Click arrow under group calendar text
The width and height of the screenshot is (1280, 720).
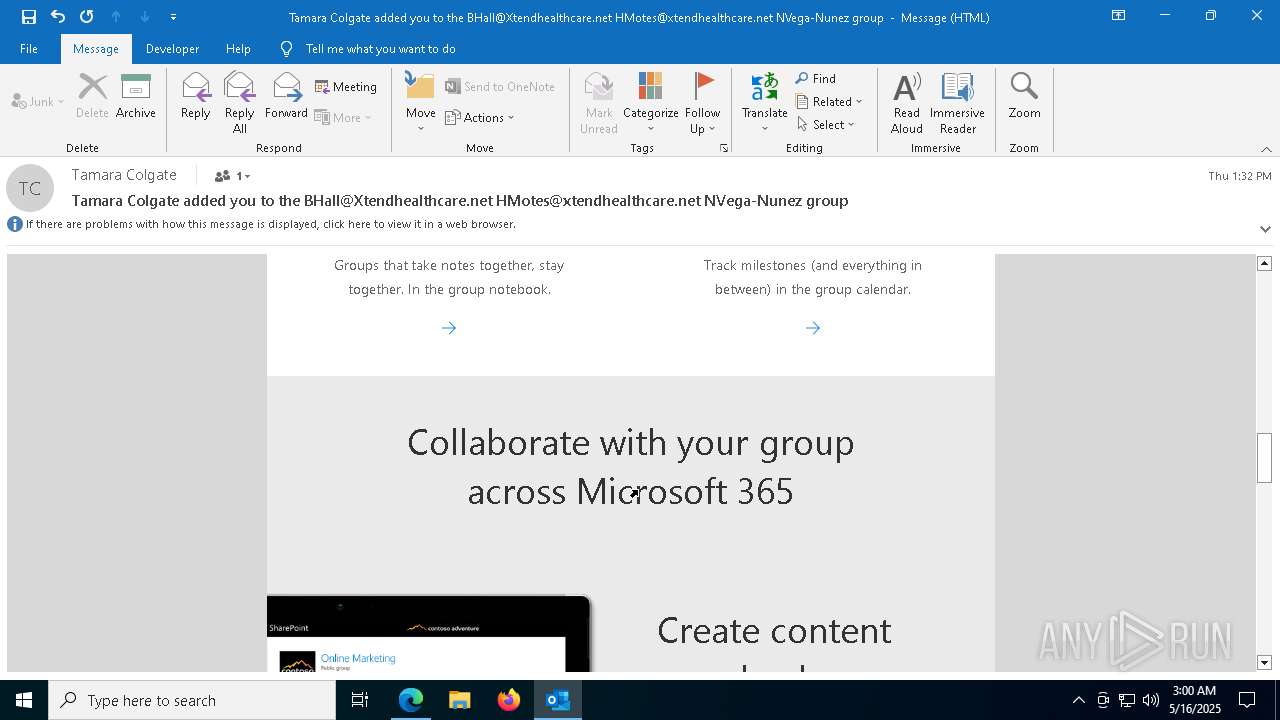[813, 328]
